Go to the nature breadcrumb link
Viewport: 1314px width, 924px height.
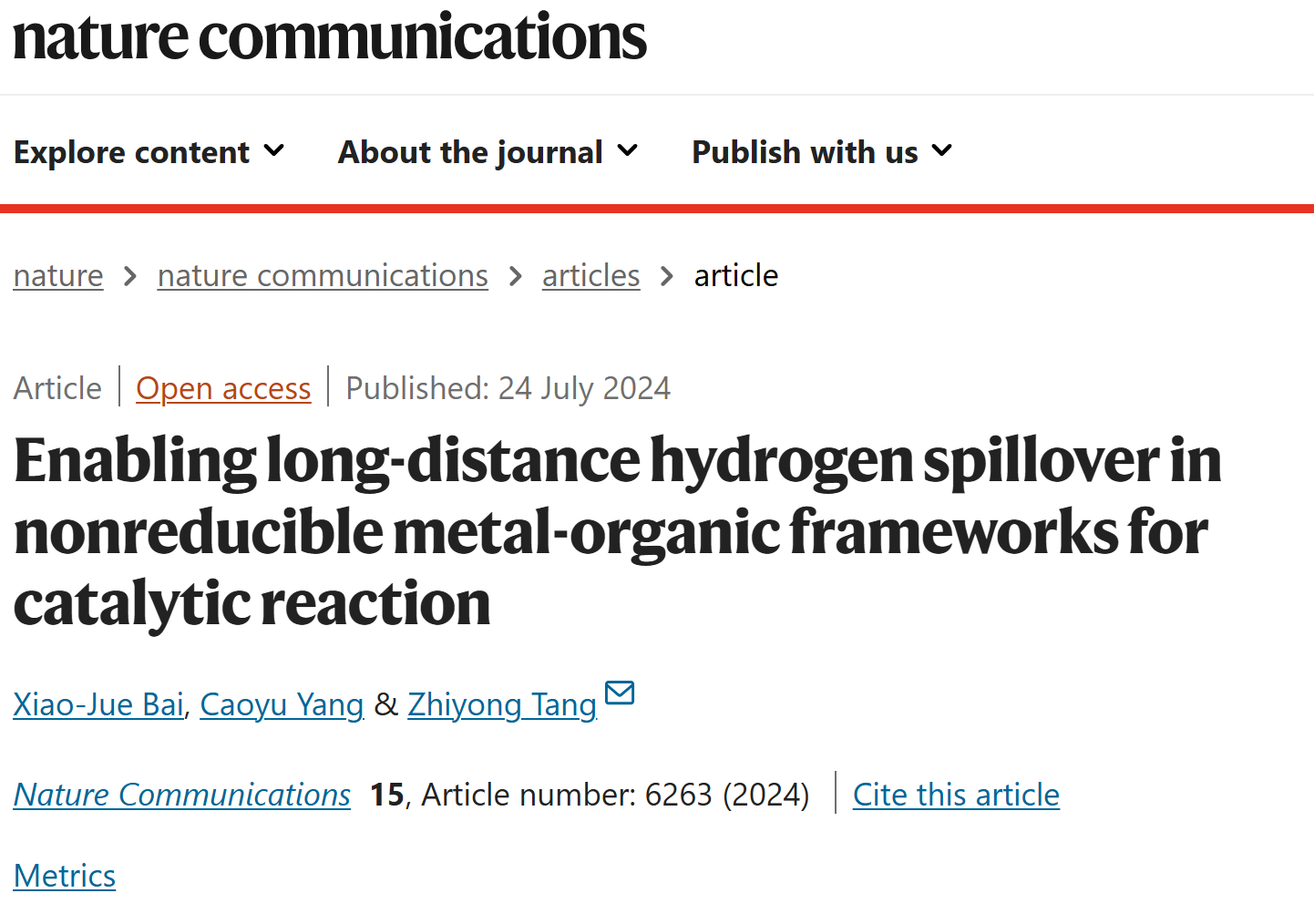[x=58, y=275]
